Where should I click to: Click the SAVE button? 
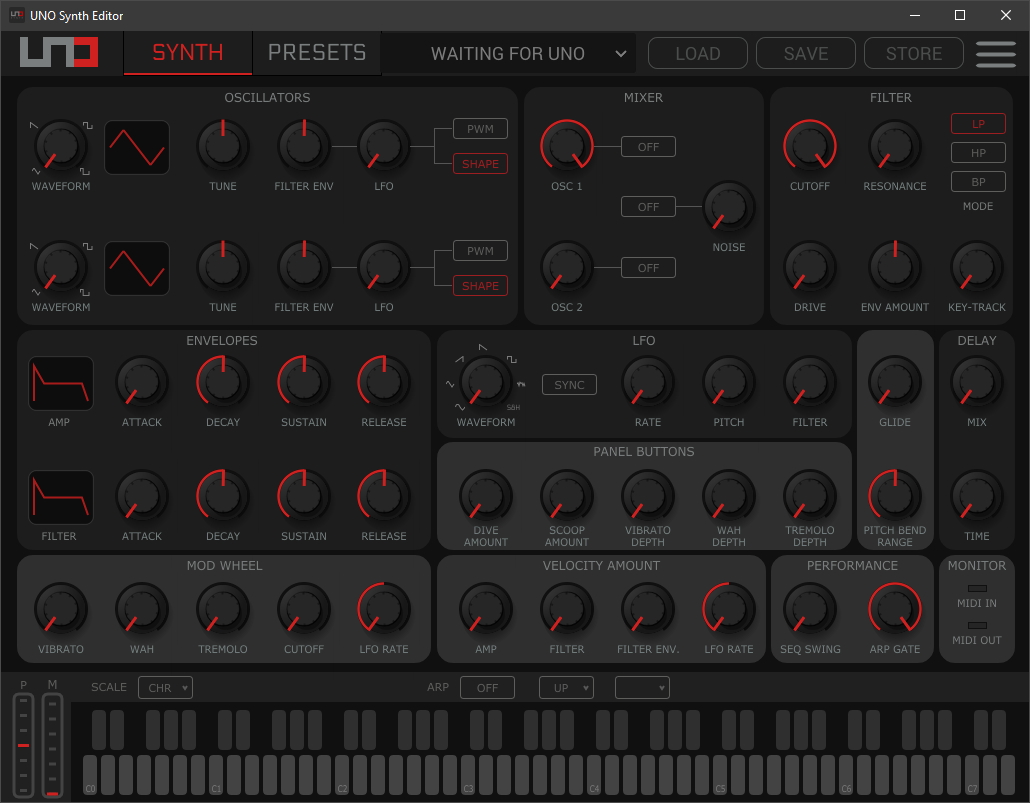coord(806,53)
